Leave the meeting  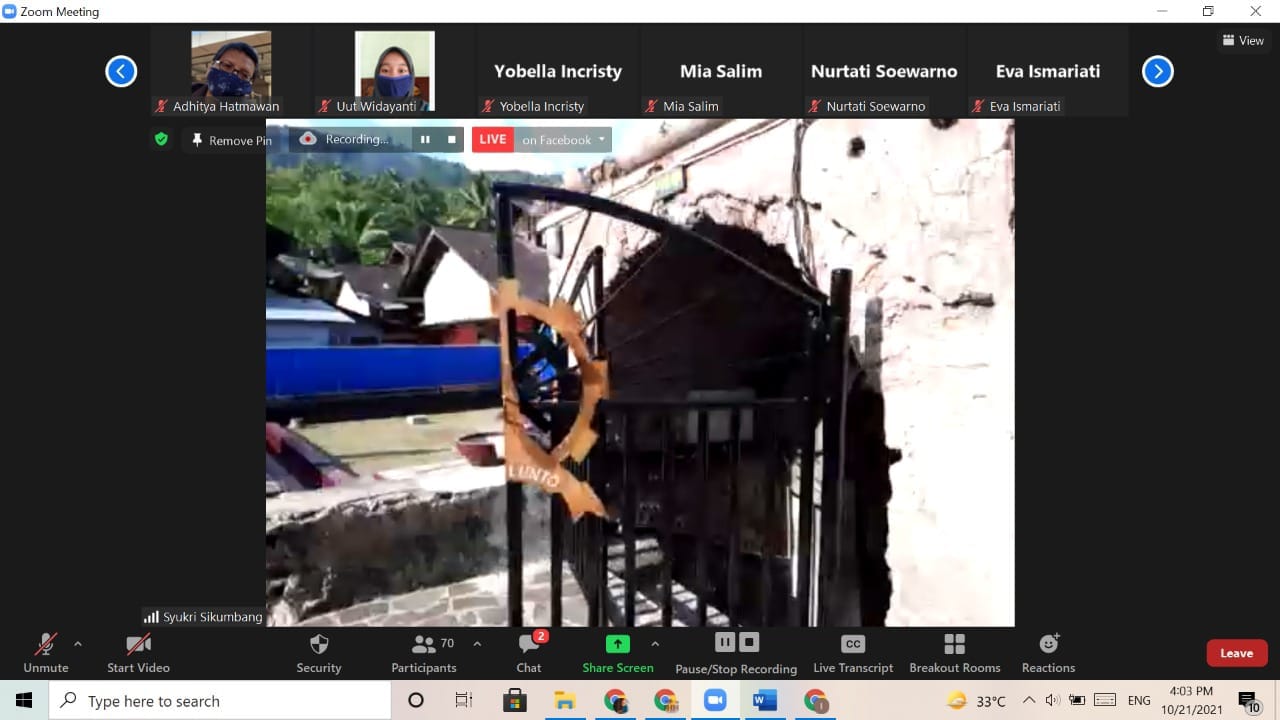pyautogui.click(x=1236, y=652)
